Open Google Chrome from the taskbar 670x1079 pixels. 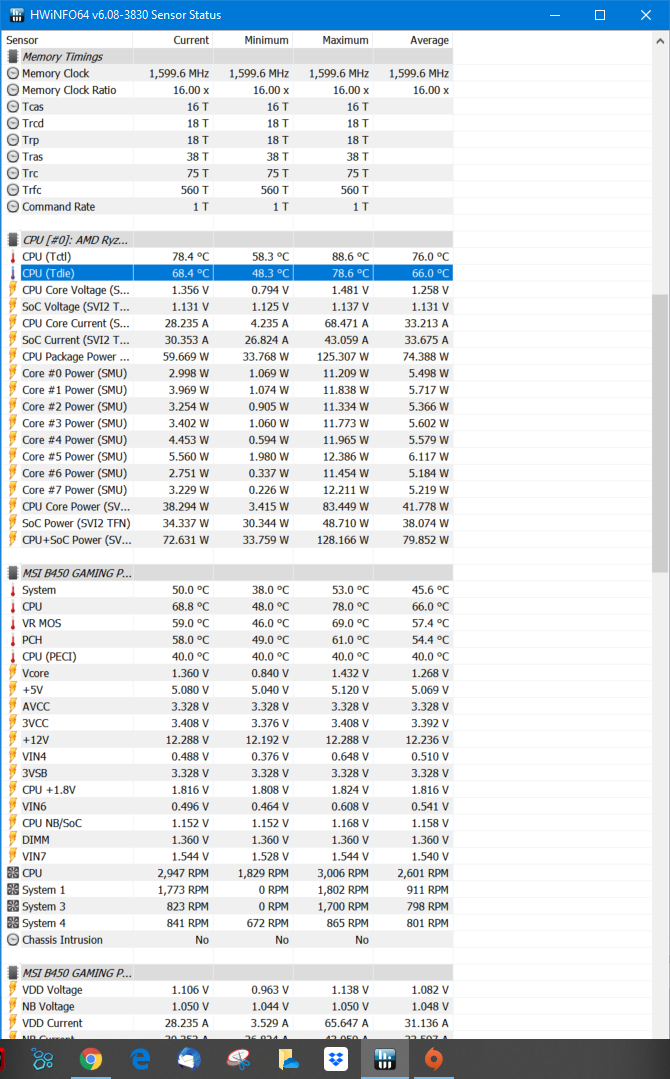pos(91,1058)
